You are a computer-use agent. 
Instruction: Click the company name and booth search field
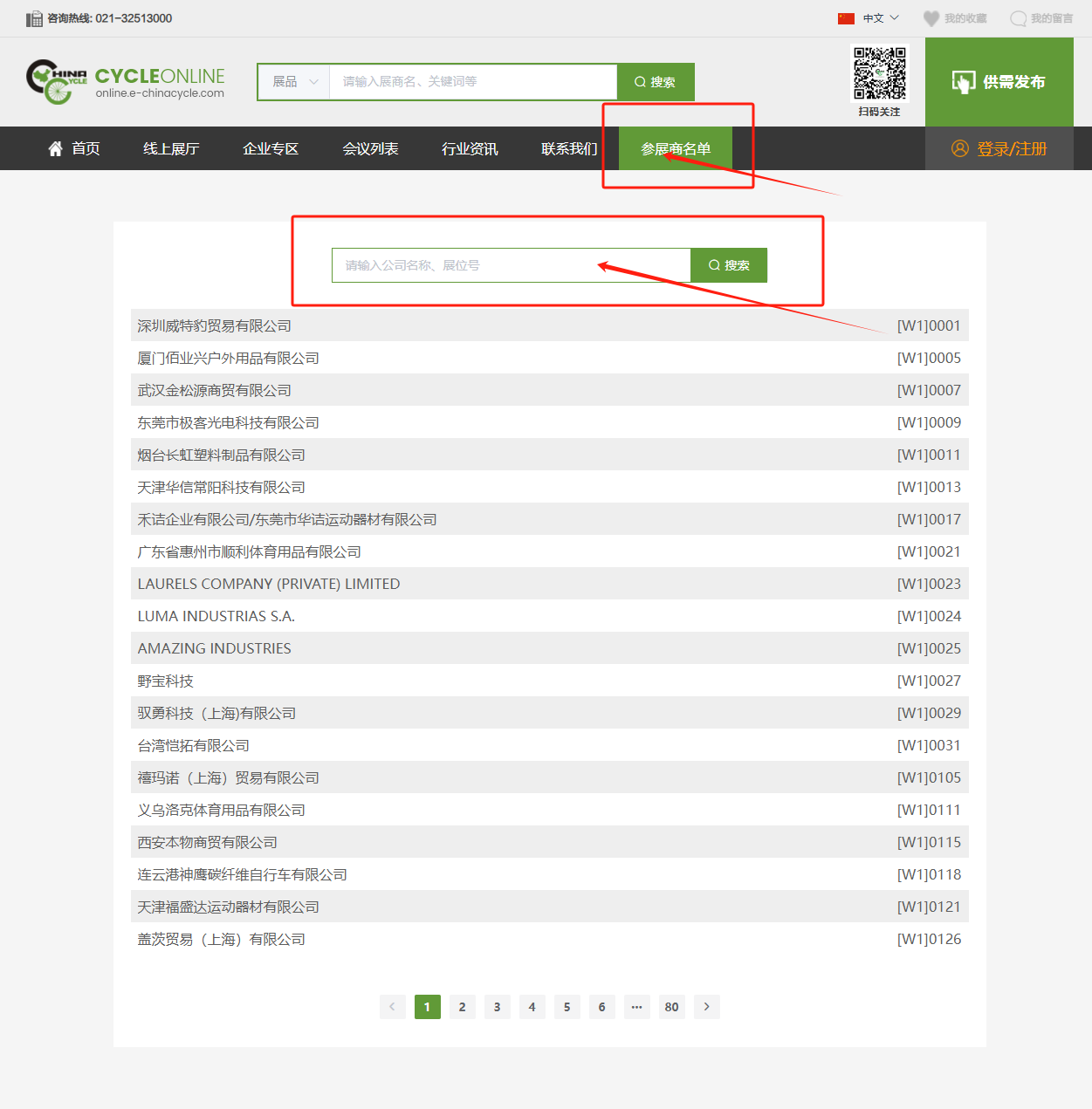pos(512,265)
